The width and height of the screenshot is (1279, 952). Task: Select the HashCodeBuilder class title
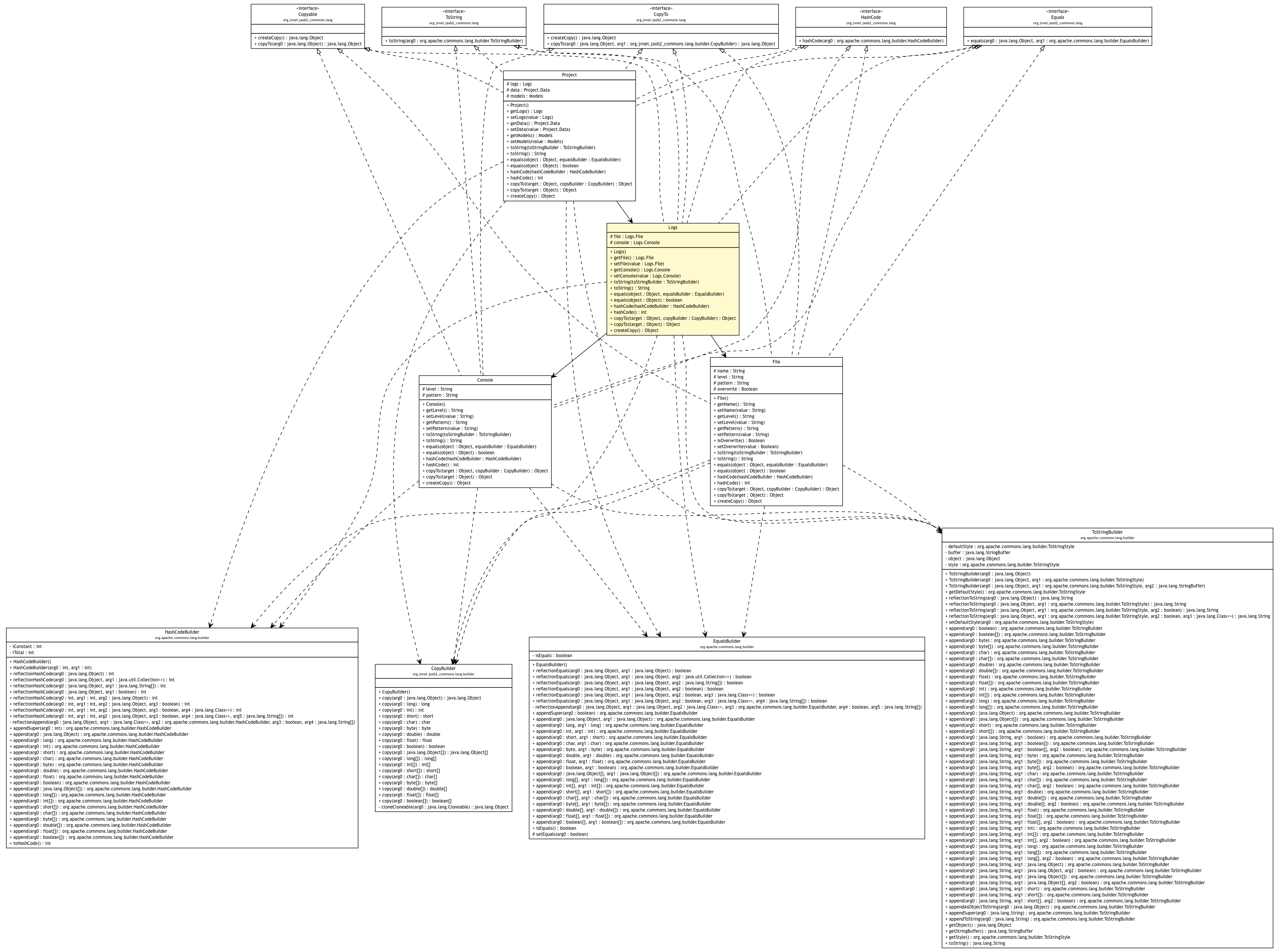(181, 632)
